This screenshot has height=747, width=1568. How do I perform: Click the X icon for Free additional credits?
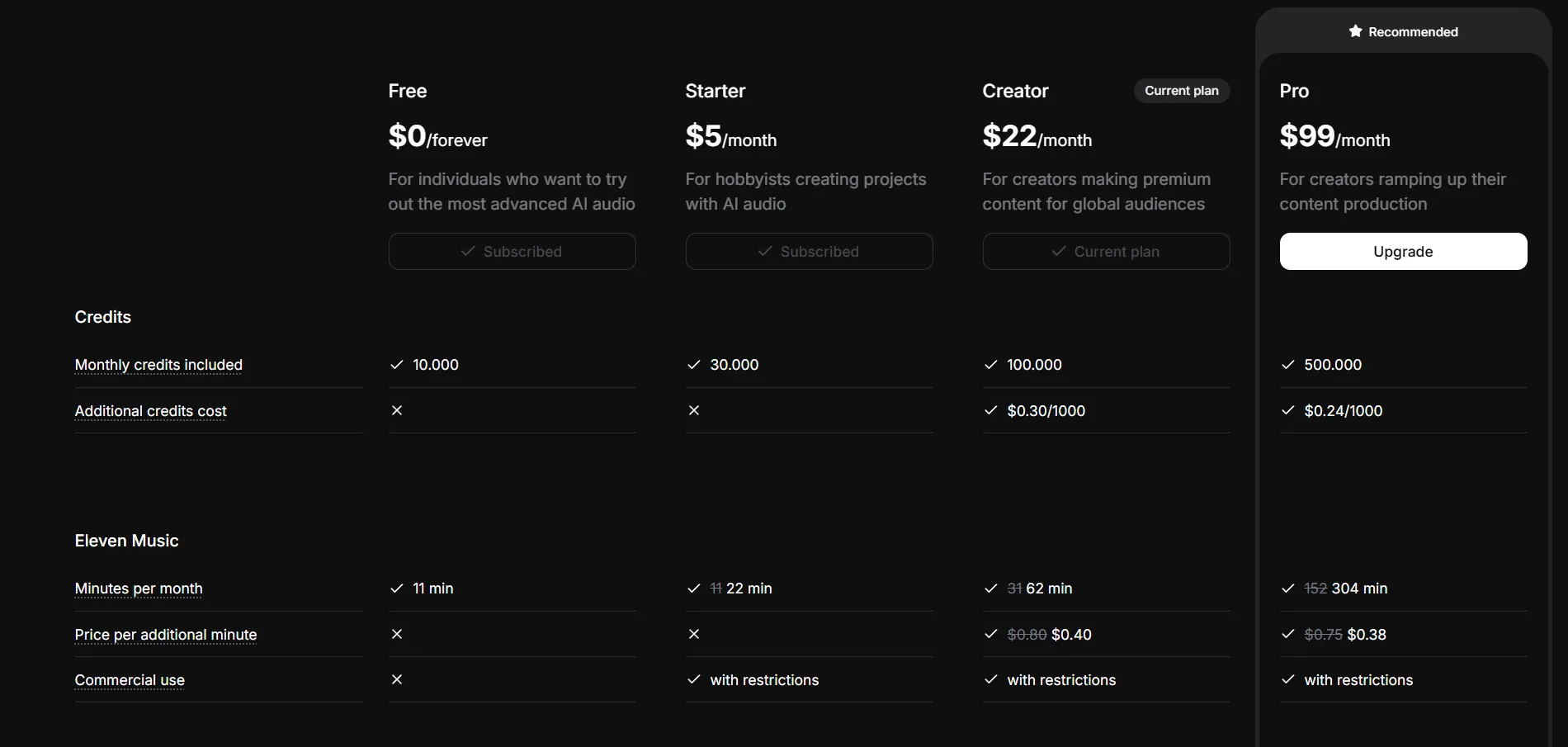click(397, 410)
